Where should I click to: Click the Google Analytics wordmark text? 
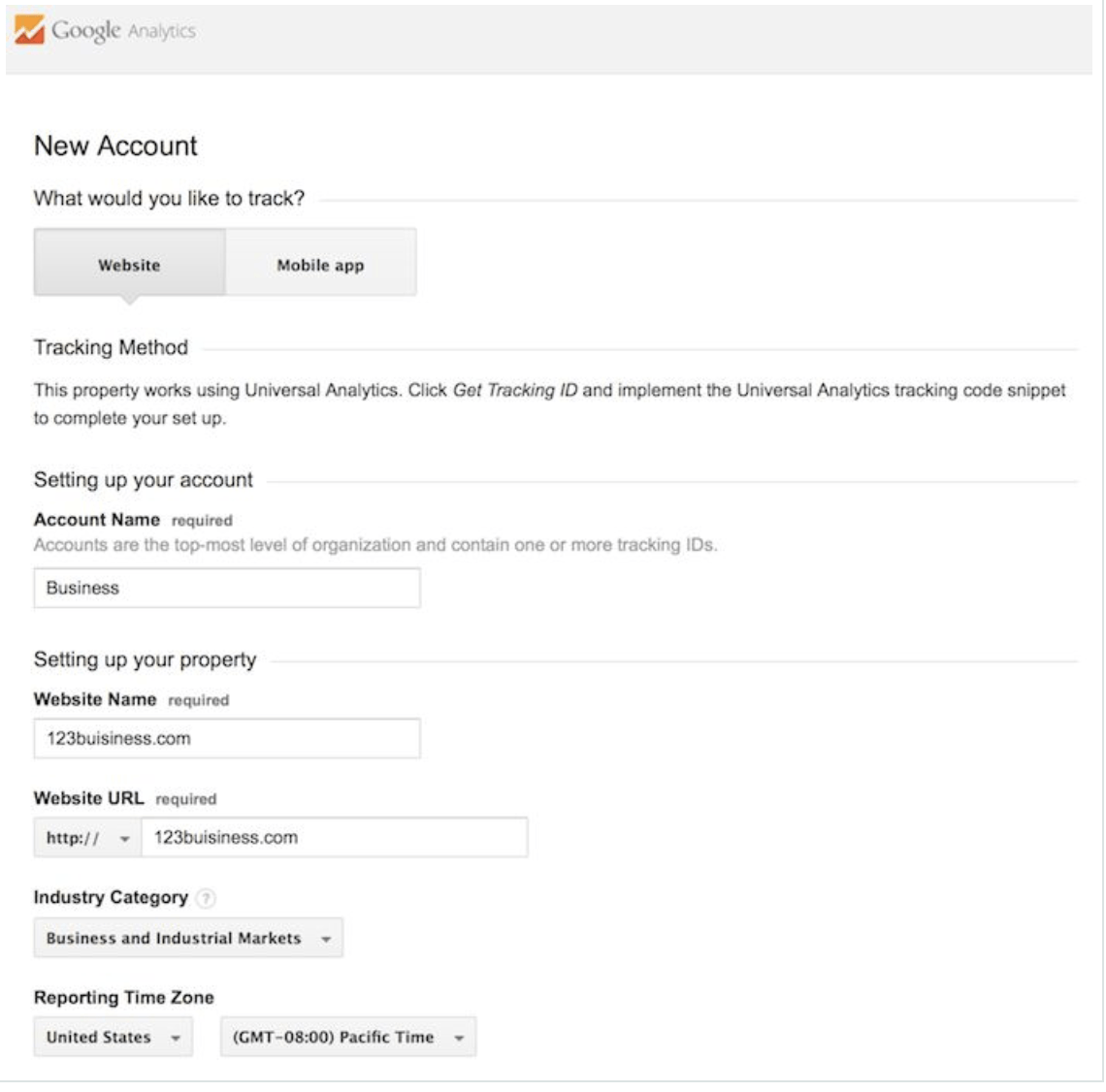click(x=123, y=31)
